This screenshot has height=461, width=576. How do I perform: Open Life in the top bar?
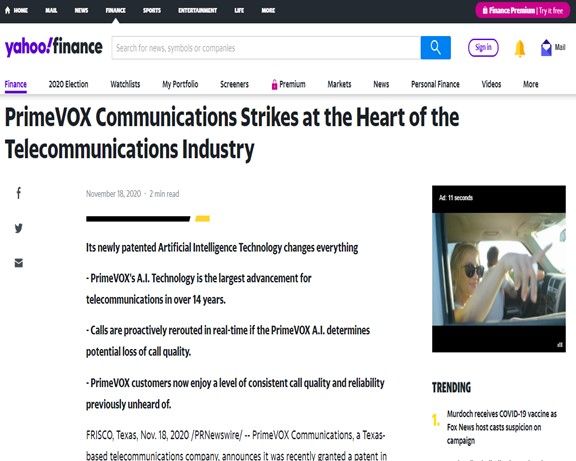[239, 11]
